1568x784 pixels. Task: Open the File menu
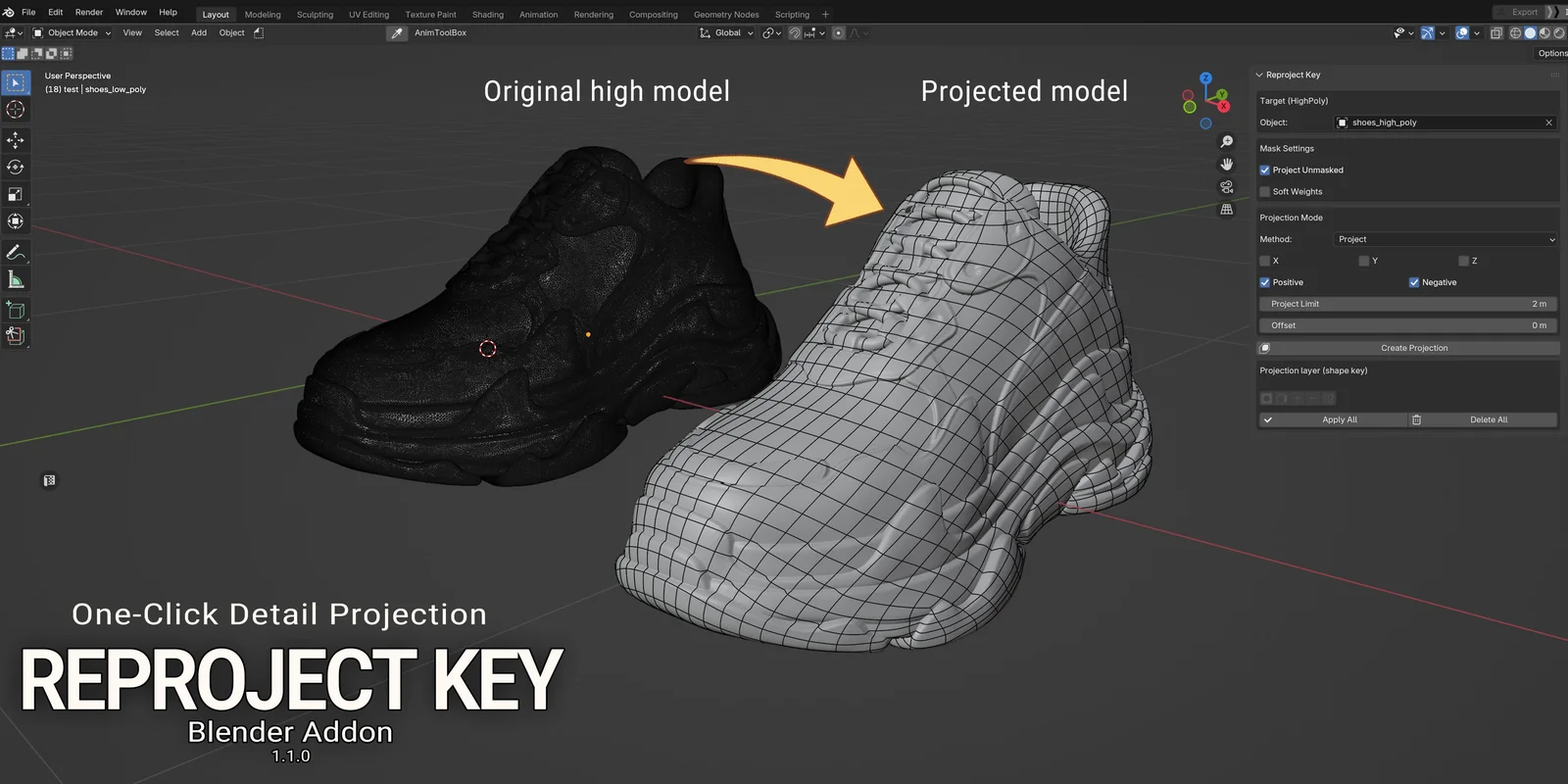click(x=28, y=12)
